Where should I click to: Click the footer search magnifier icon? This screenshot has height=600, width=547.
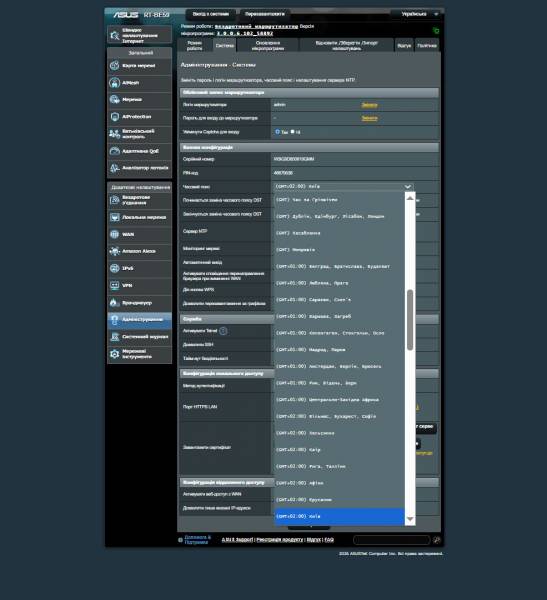(436, 540)
